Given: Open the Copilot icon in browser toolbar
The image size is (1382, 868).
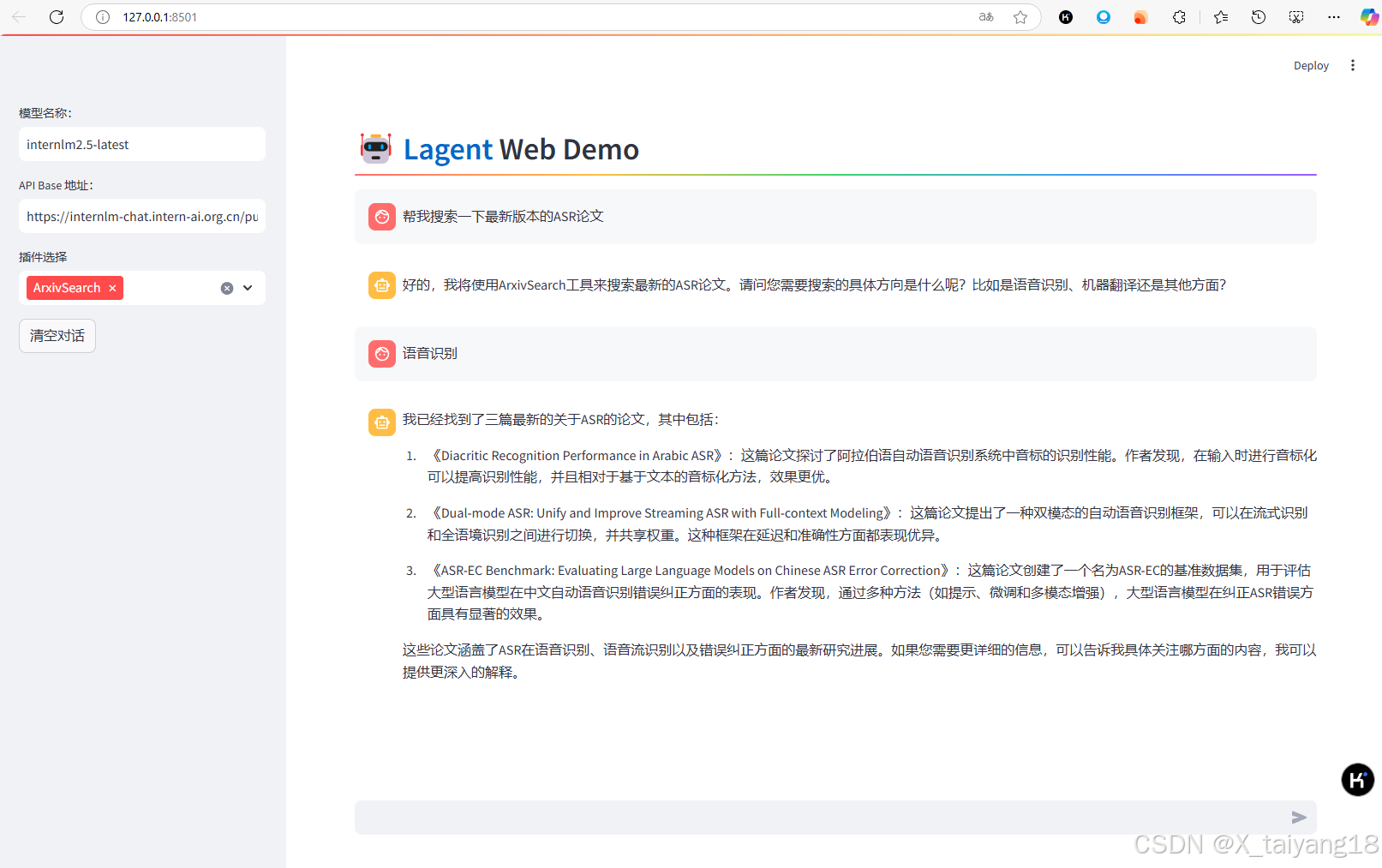Looking at the screenshot, I should click(1369, 17).
